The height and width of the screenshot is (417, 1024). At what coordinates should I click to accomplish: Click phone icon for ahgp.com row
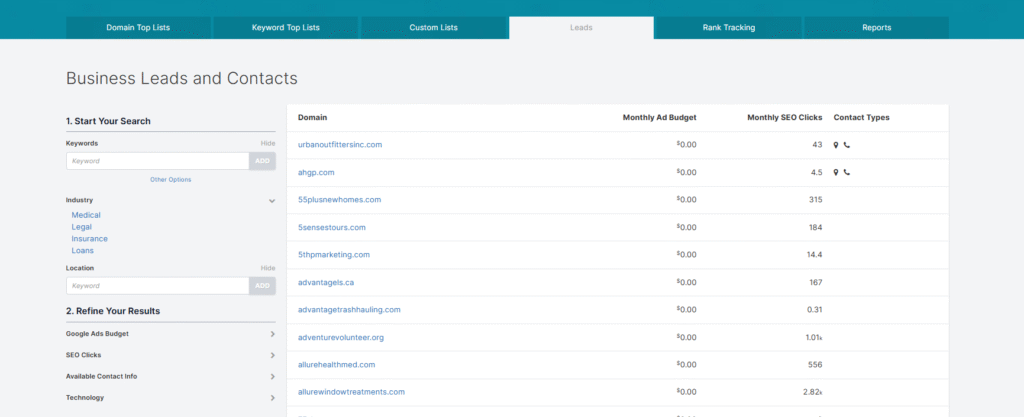(847, 172)
